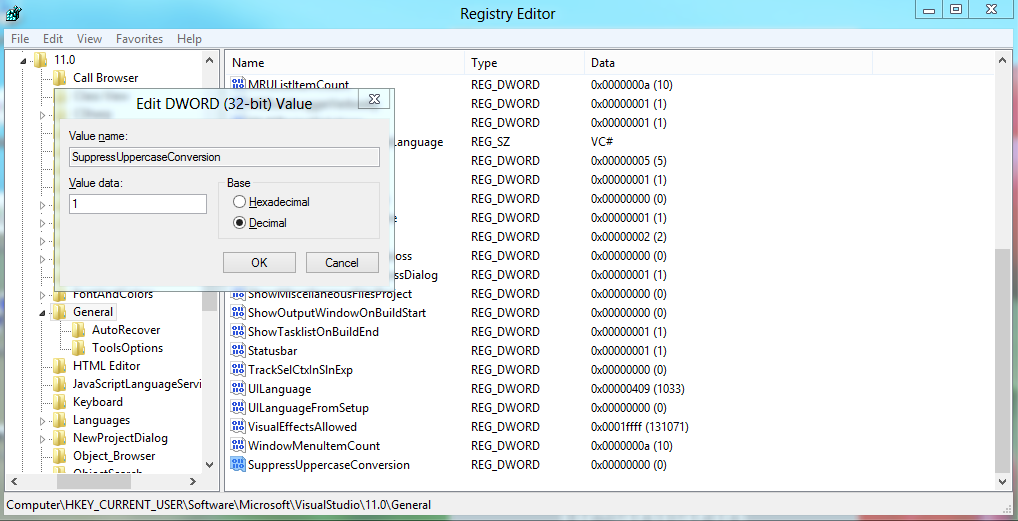1018x521 pixels.
Task: Select the UILanguage value name
Action: click(279, 389)
